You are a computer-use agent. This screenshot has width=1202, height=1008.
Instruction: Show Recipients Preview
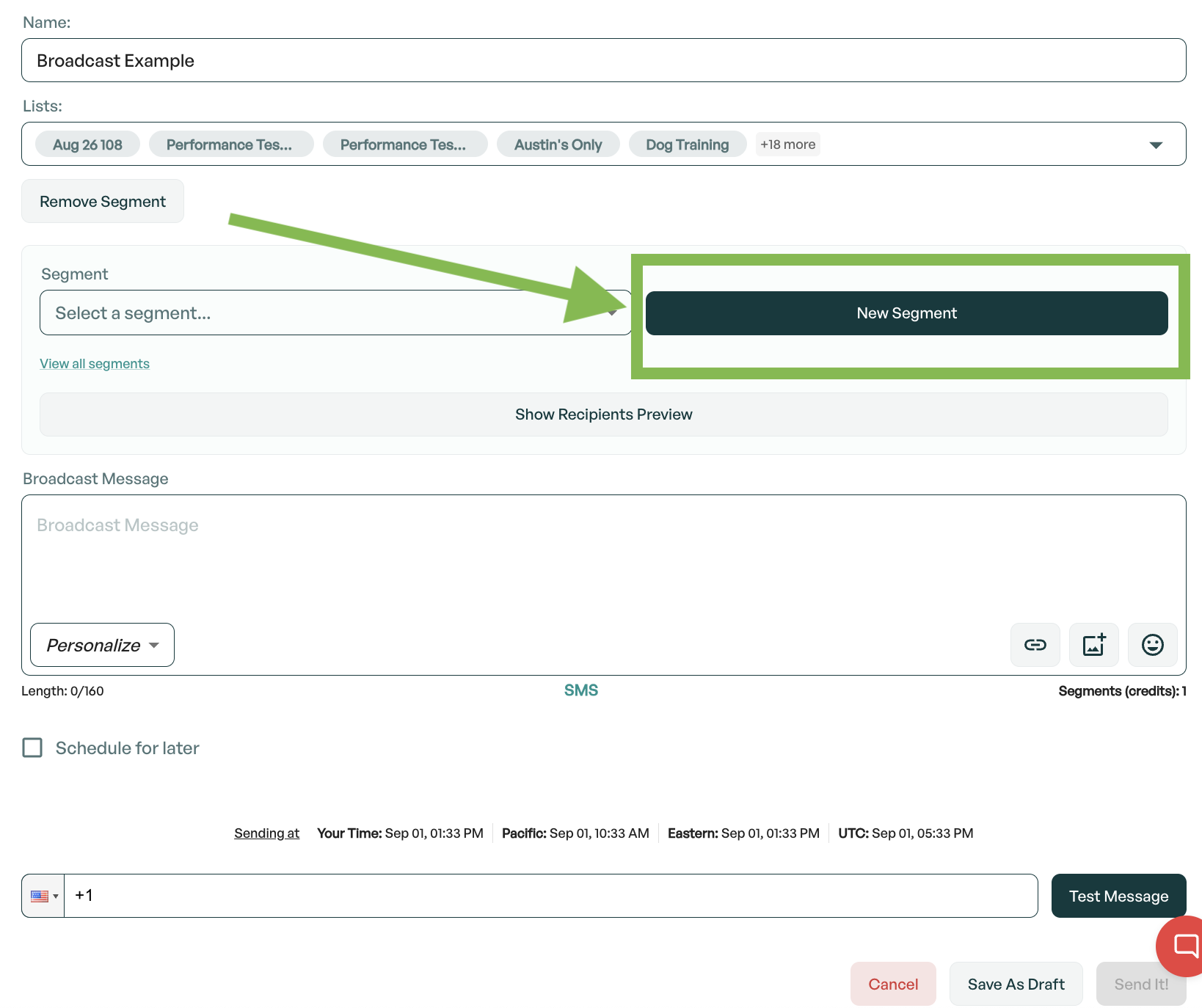point(603,414)
